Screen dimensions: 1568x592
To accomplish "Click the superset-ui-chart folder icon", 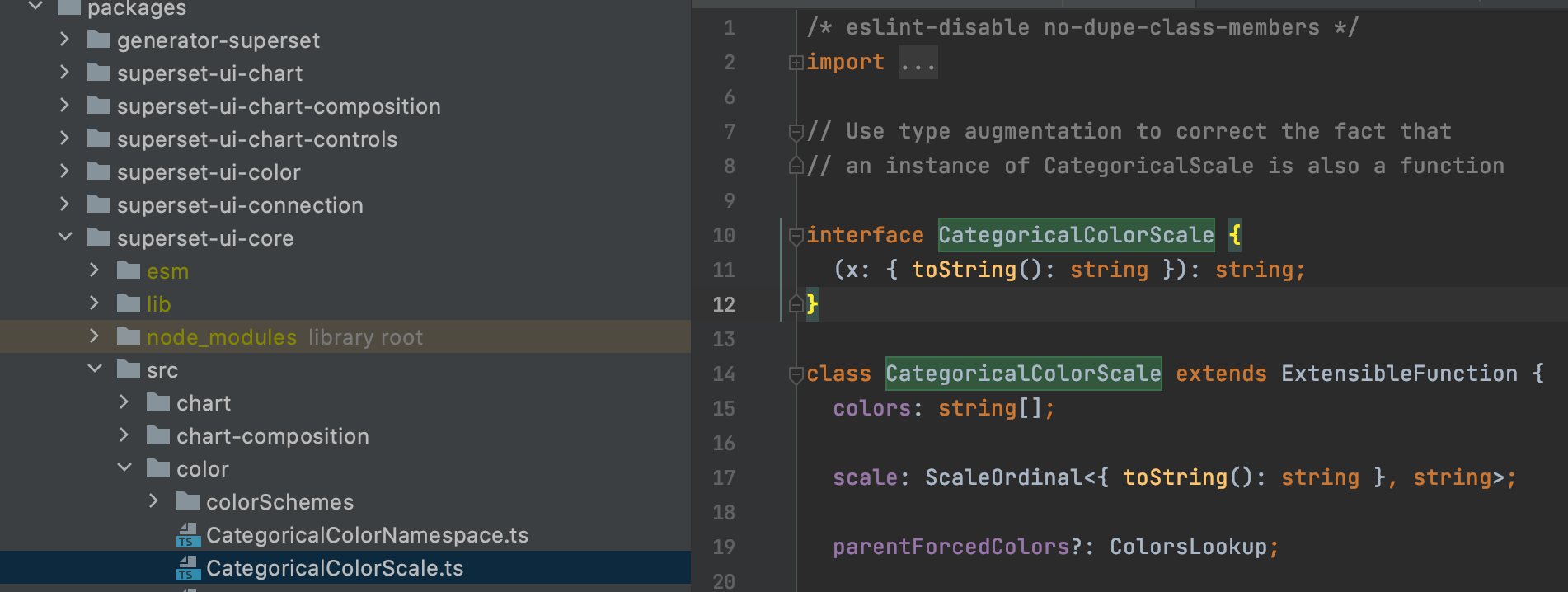I will [99, 72].
